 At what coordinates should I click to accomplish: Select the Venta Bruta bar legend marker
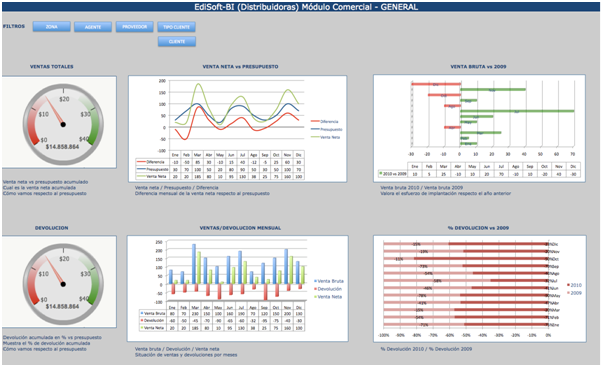[316, 281]
